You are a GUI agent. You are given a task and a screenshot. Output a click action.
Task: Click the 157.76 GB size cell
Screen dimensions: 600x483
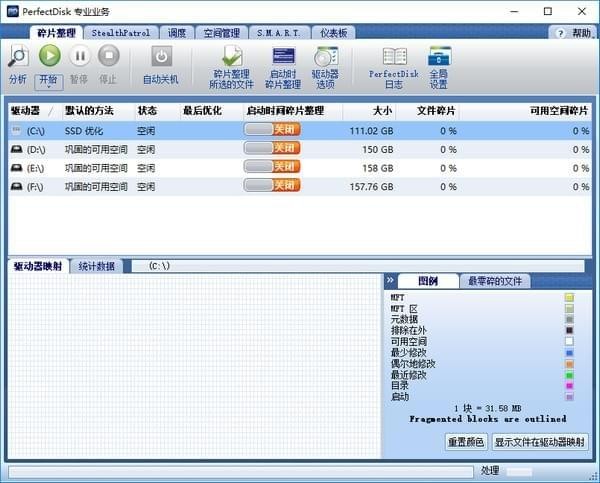tap(372, 187)
